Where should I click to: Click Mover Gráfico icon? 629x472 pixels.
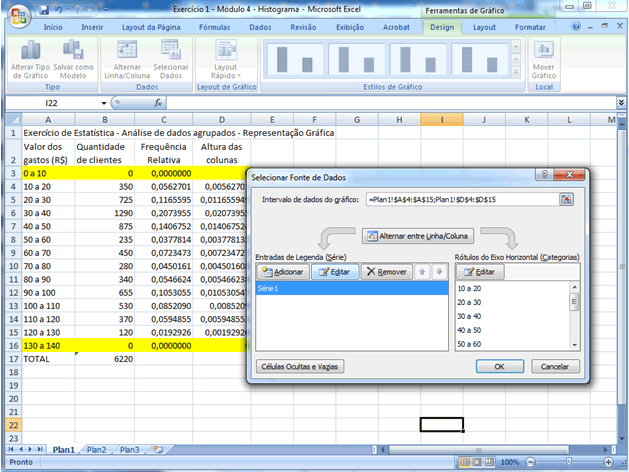click(544, 51)
